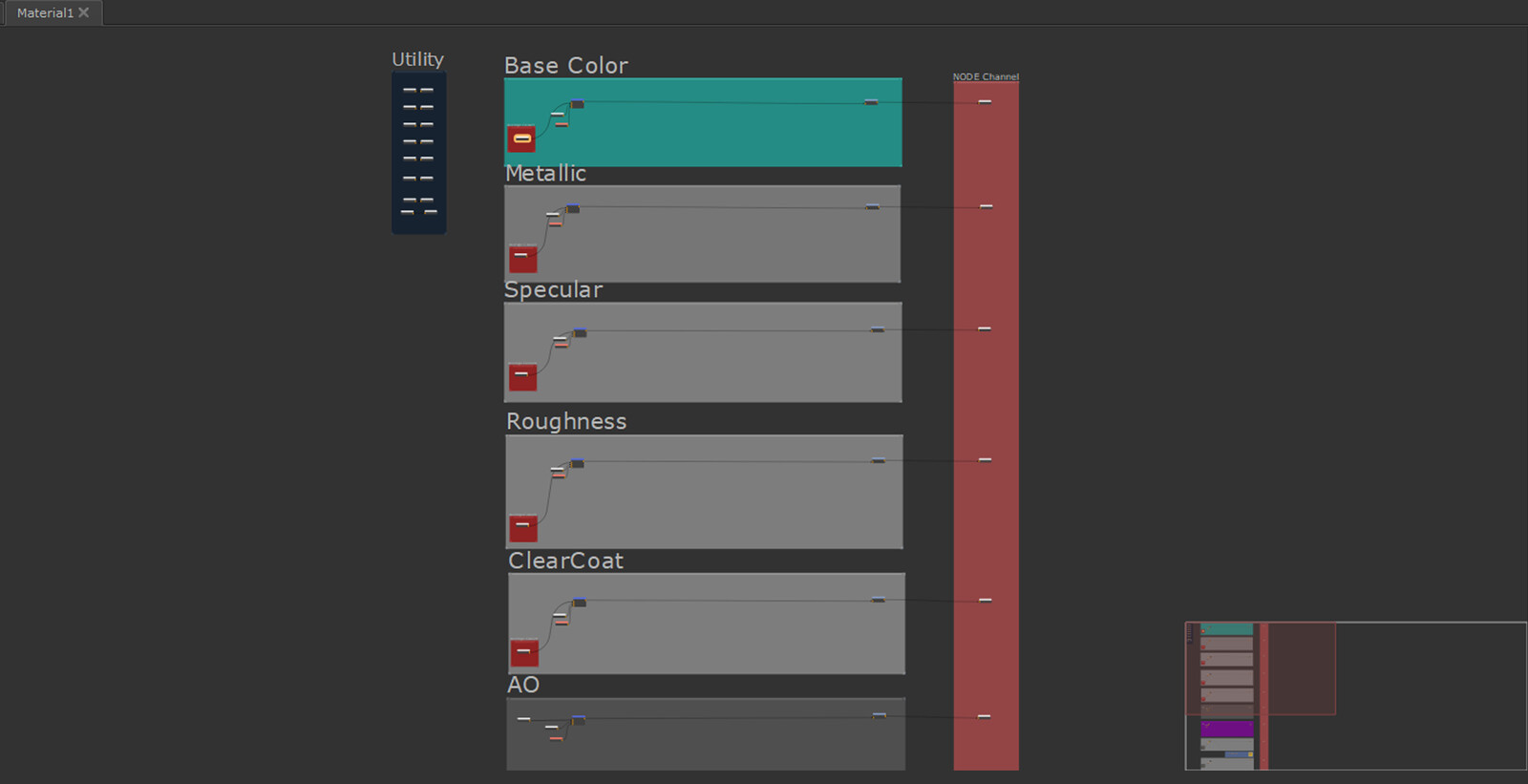
Task: Select the blue node in Metallic group
Action: tap(572, 208)
